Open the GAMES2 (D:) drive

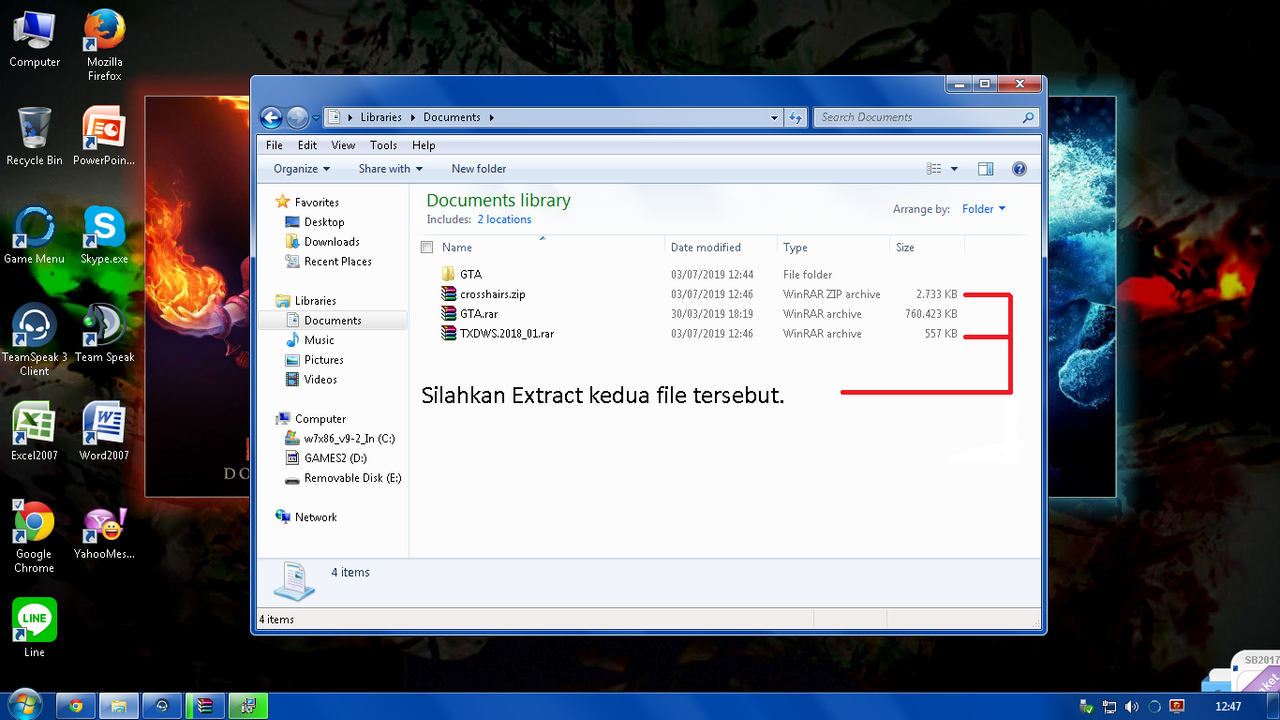(336, 458)
